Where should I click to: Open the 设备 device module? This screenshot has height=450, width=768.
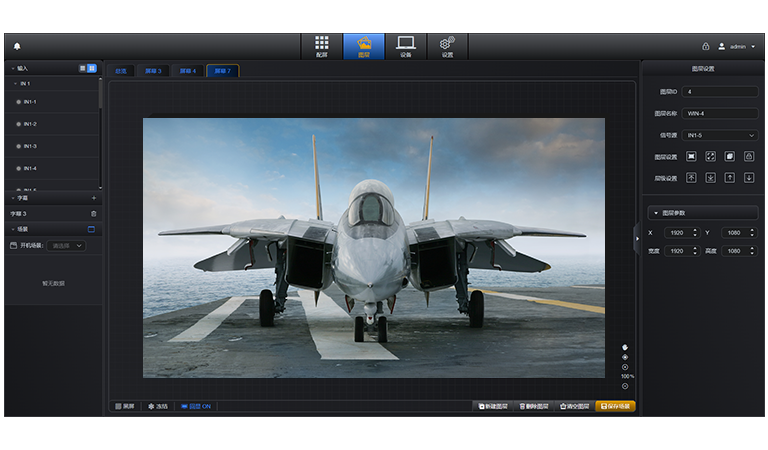405,46
